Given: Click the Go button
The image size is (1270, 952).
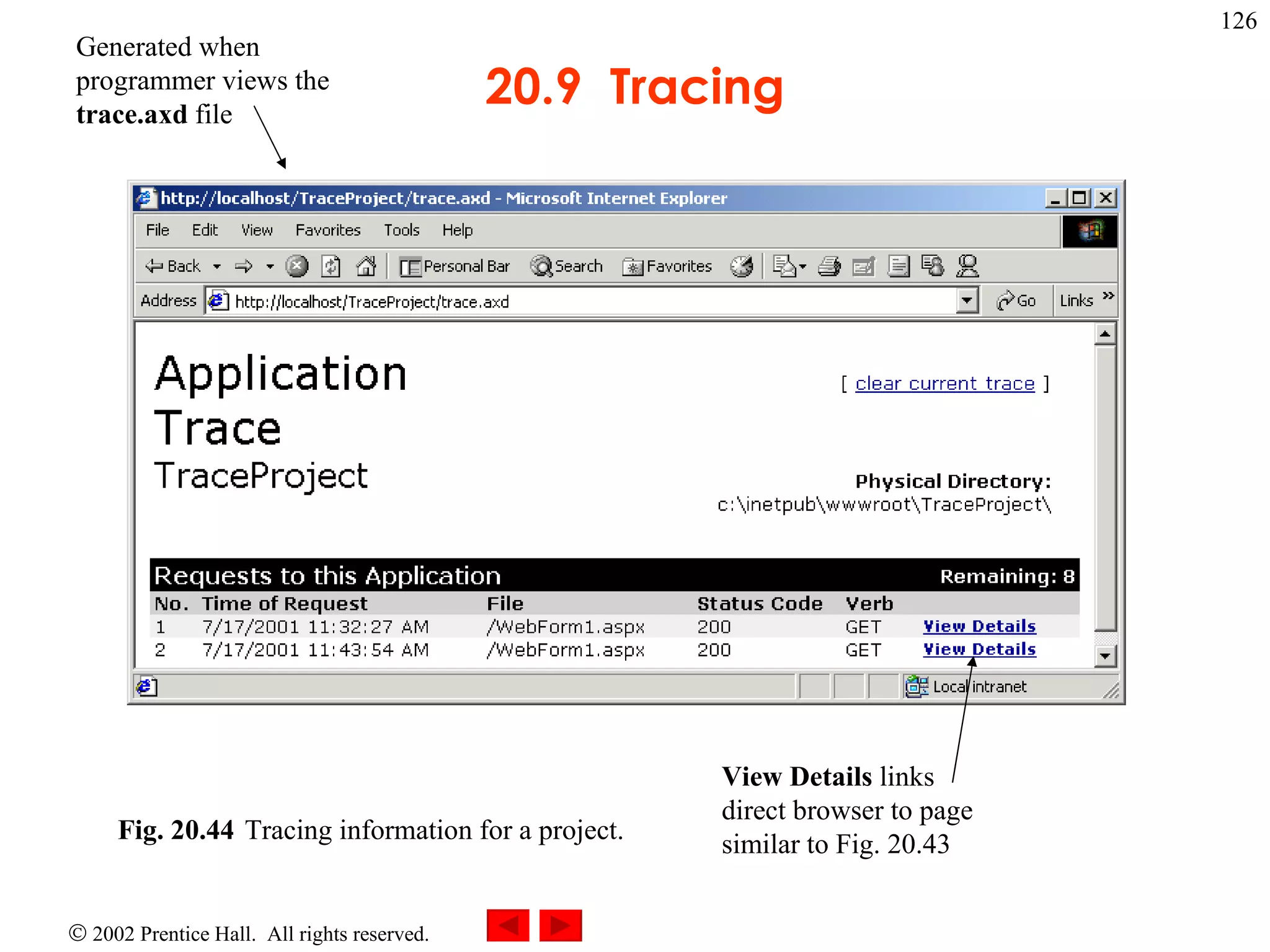Looking at the screenshot, I should [1016, 301].
